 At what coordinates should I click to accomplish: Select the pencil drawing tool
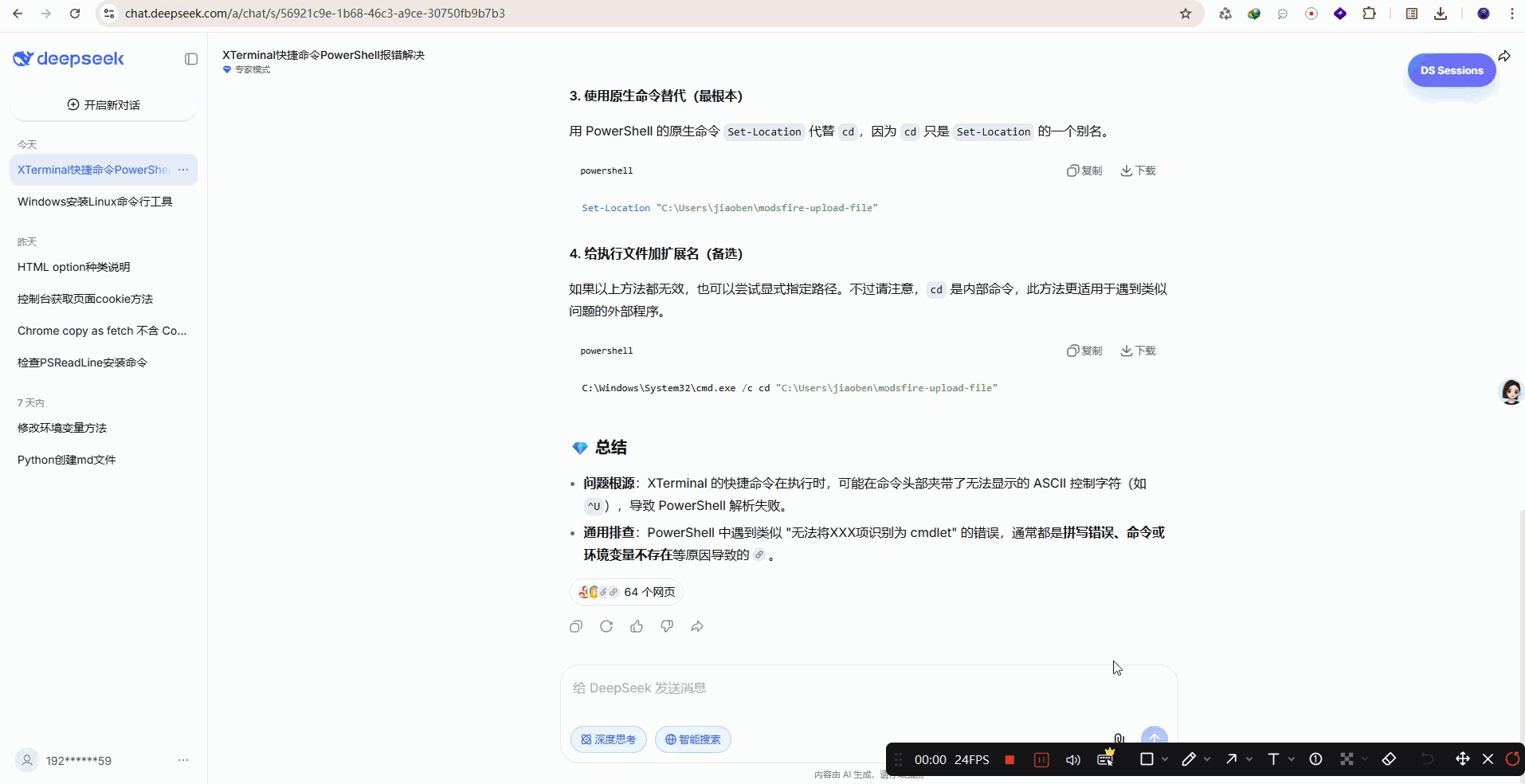1189,759
